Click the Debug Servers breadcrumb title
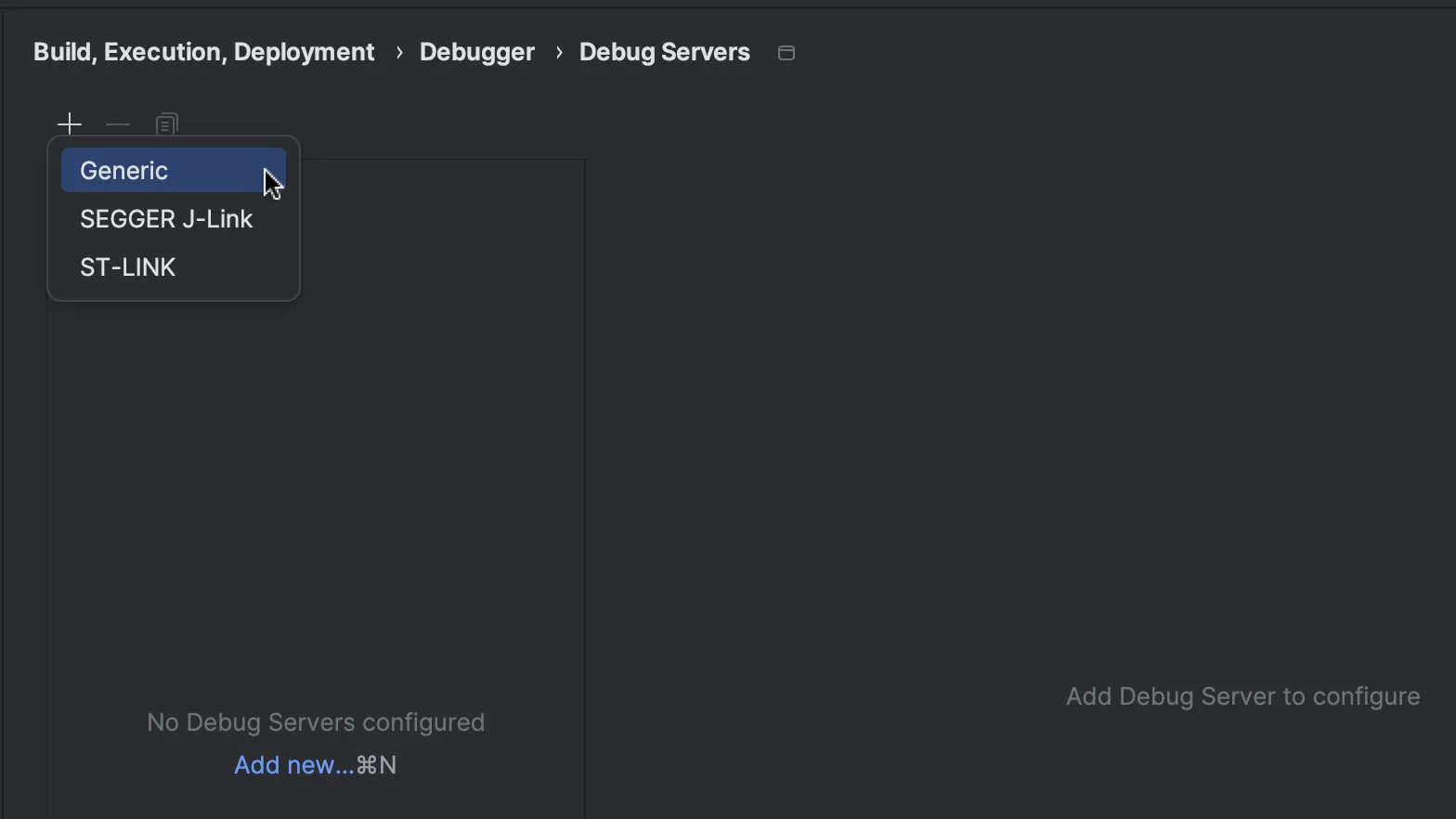Image resolution: width=1456 pixels, height=819 pixels. pyautogui.click(x=664, y=53)
